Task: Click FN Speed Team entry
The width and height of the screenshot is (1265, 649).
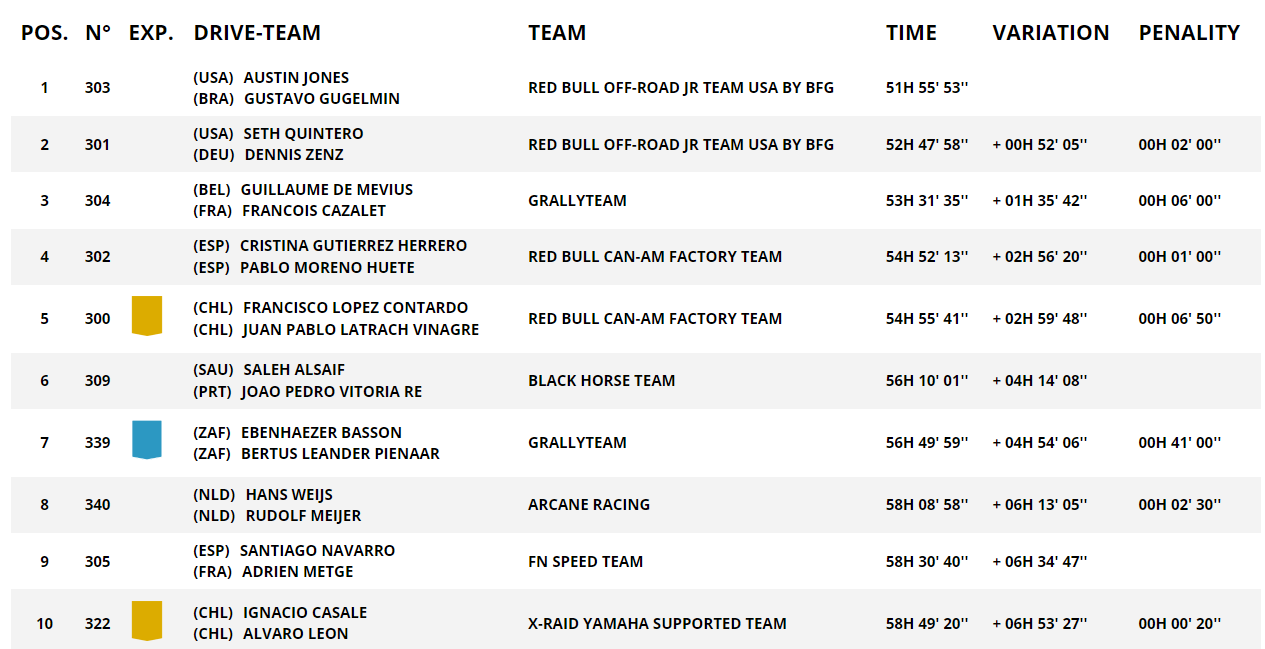Action: point(586,561)
